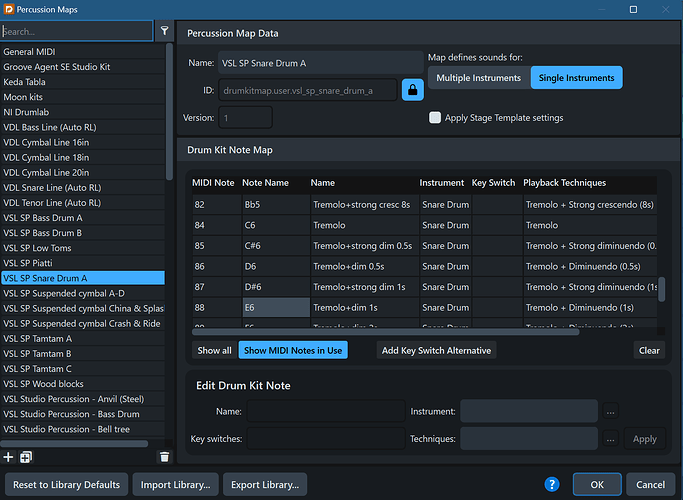Select VSL SP Piatti map
Screen dimensions: 683x500
click(x=83, y=263)
